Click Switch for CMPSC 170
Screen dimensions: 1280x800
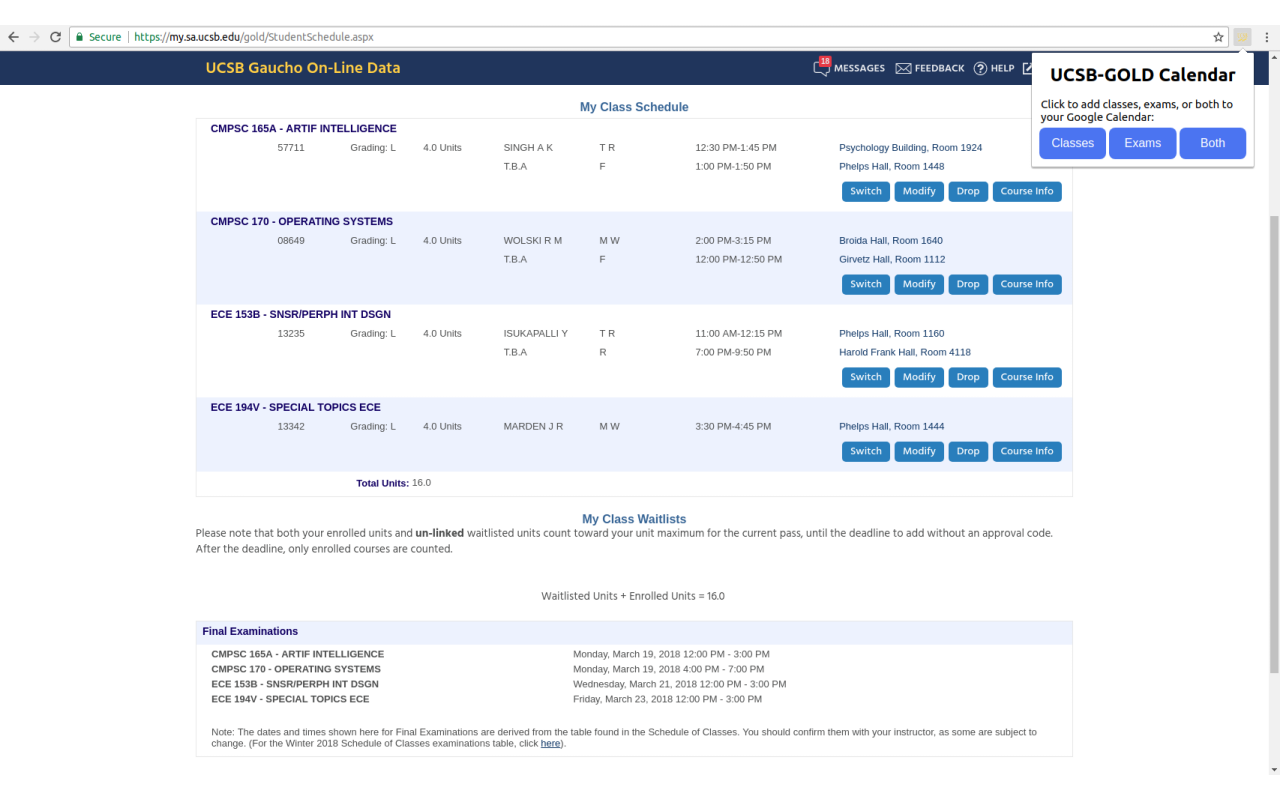(866, 284)
